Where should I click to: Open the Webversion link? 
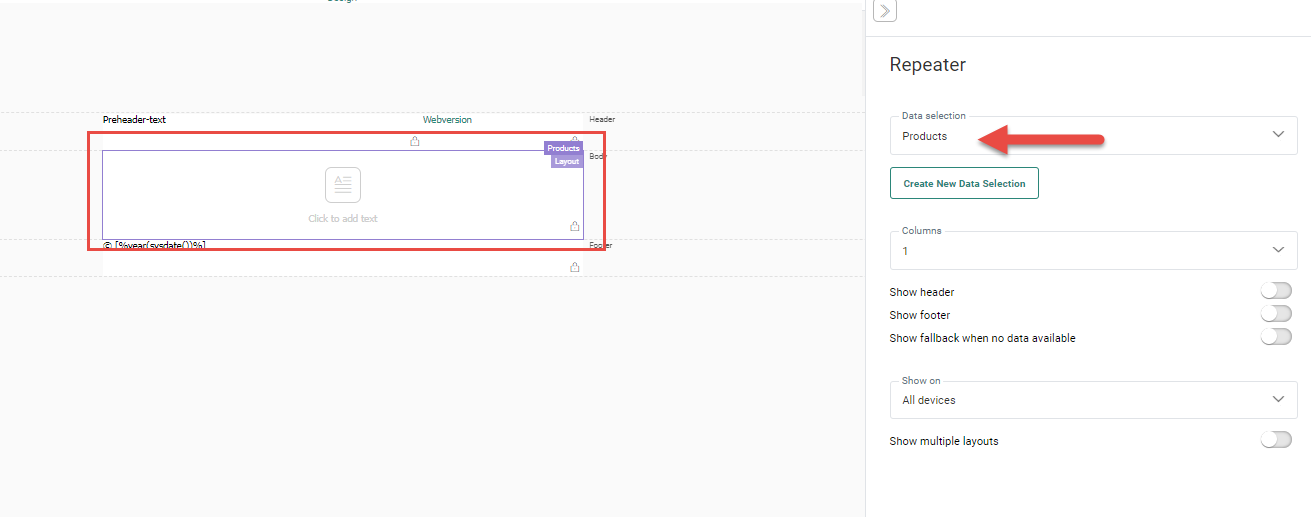(447, 120)
